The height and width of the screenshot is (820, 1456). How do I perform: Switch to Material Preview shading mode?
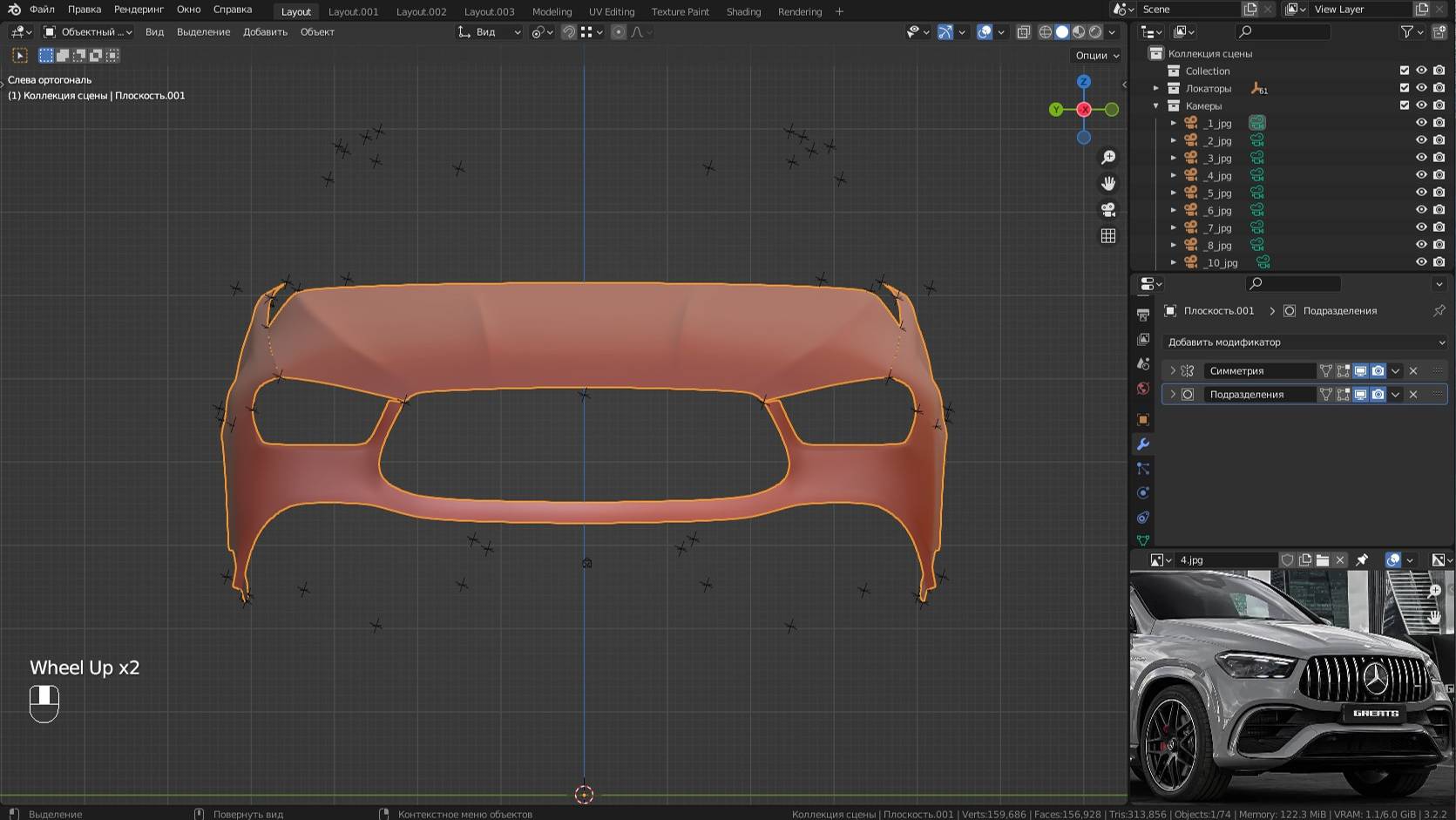point(1079,31)
